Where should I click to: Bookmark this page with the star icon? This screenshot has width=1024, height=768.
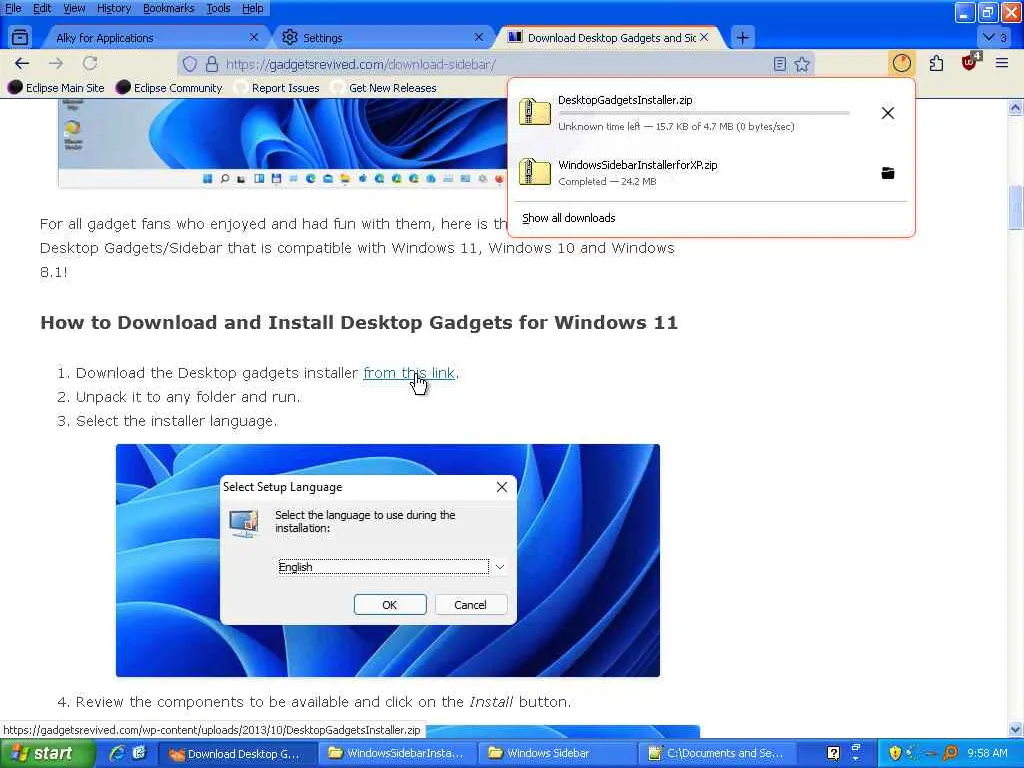(x=802, y=64)
